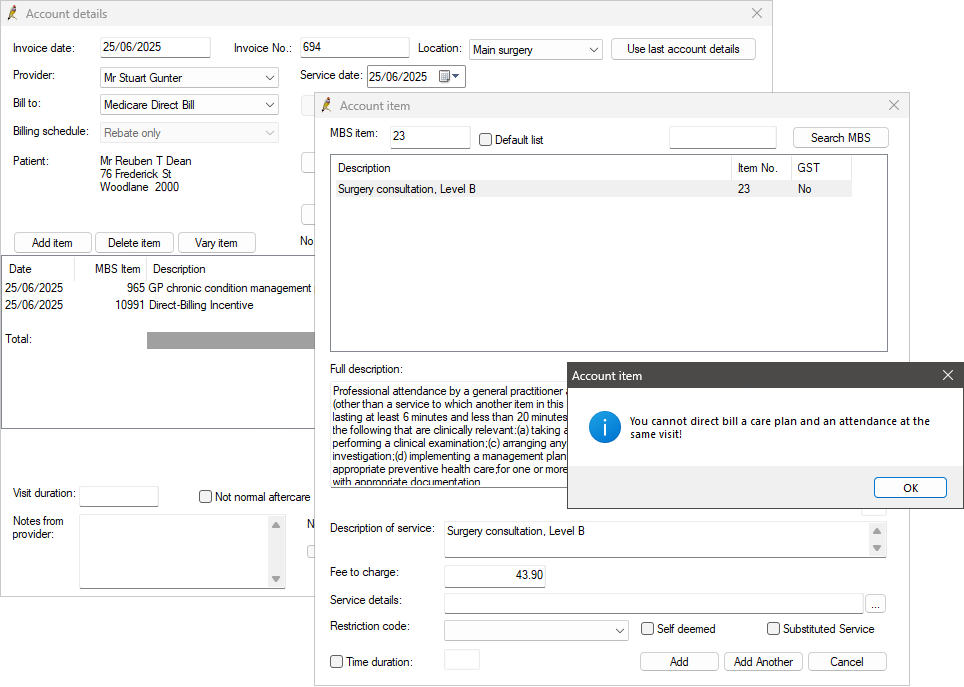The height and width of the screenshot is (687, 964).
Task: Click the Service details ellipsis button
Action: pos(875,603)
